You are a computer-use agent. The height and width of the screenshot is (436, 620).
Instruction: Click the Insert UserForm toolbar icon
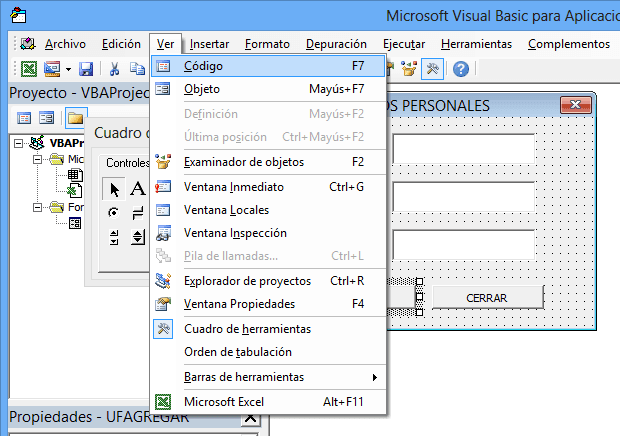tap(52, 69)
